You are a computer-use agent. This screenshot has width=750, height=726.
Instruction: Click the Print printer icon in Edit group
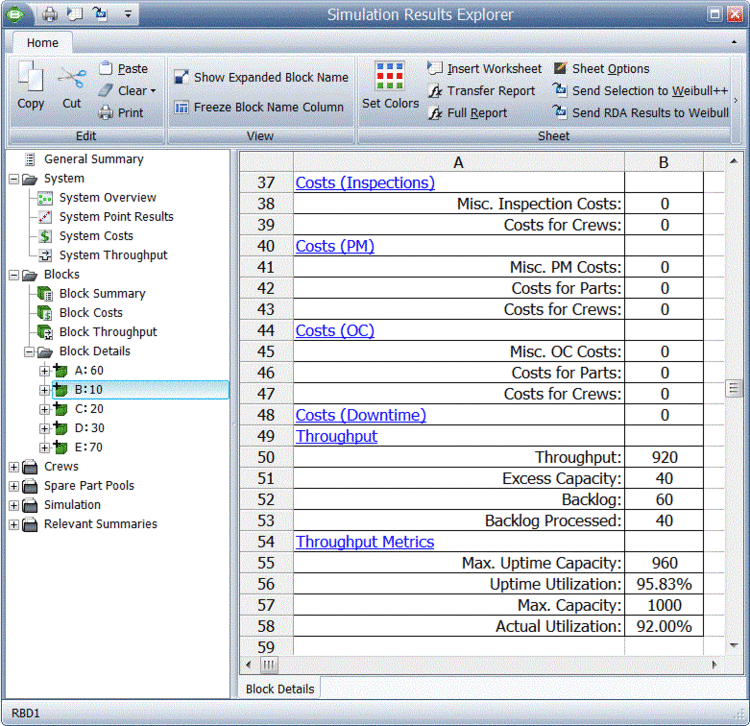tap(105, 112)
